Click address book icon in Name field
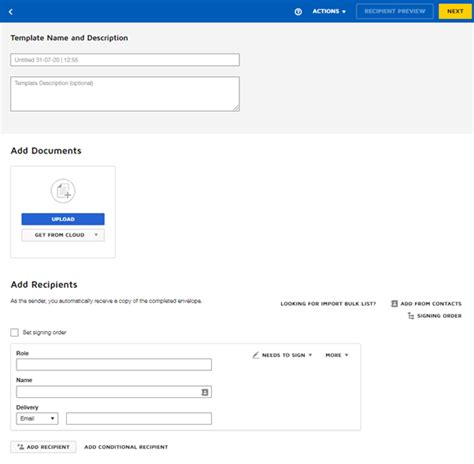 (x=205, y=392)
